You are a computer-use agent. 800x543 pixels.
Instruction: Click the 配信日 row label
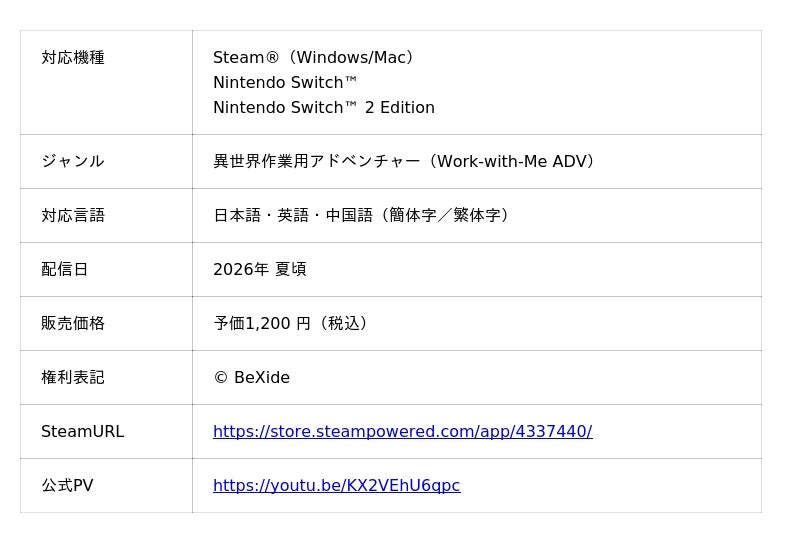click(65, 270)
